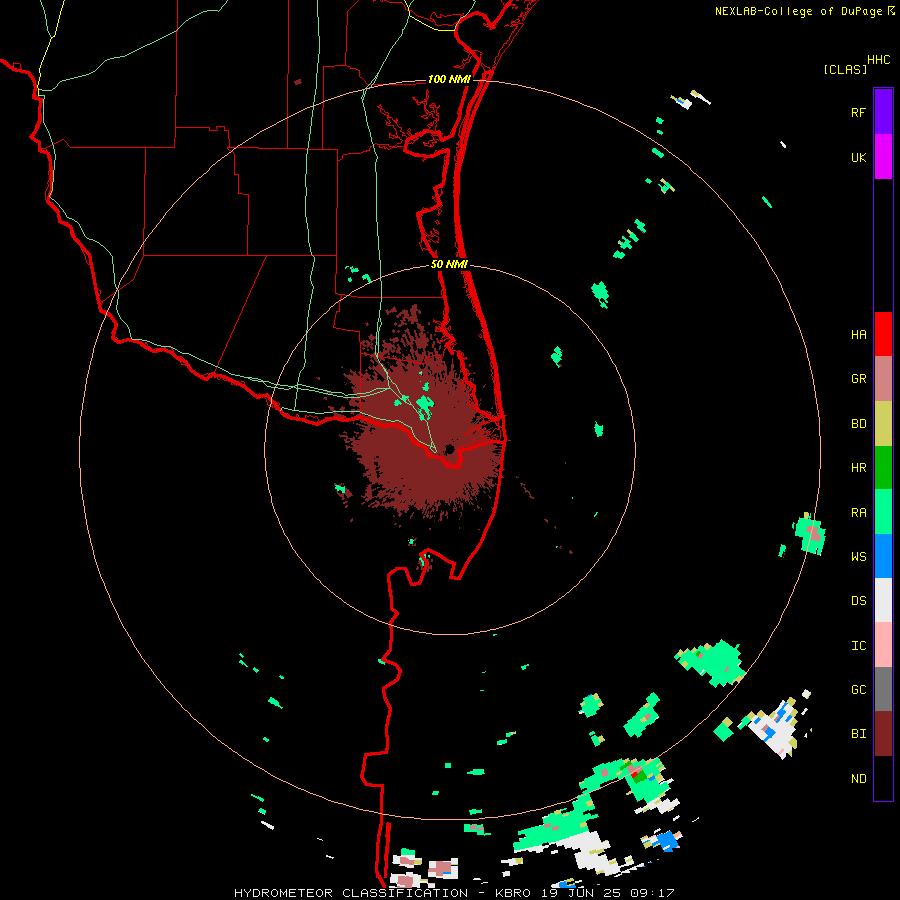Click the ND black legend swatch
The width and height of the screenshot is (900, 900).
click(x=883, y=778)
